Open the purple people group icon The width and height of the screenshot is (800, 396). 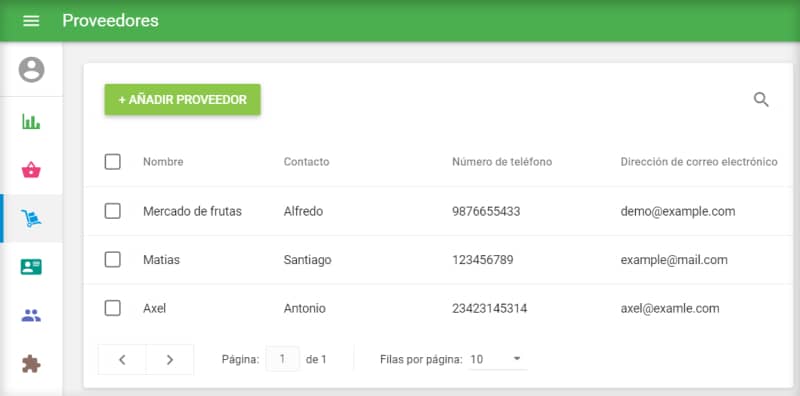pyautogui.click(x=31, y=315)
